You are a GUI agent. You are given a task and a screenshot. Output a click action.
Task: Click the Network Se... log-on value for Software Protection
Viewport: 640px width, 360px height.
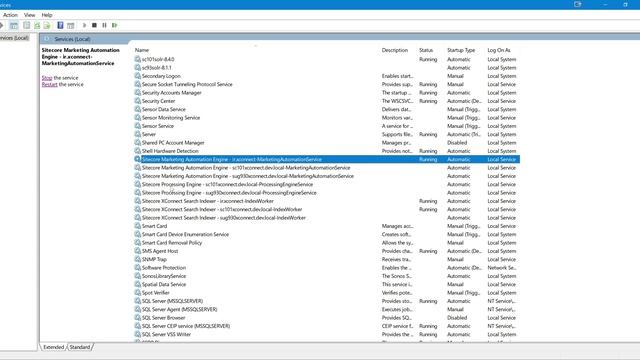502,268
